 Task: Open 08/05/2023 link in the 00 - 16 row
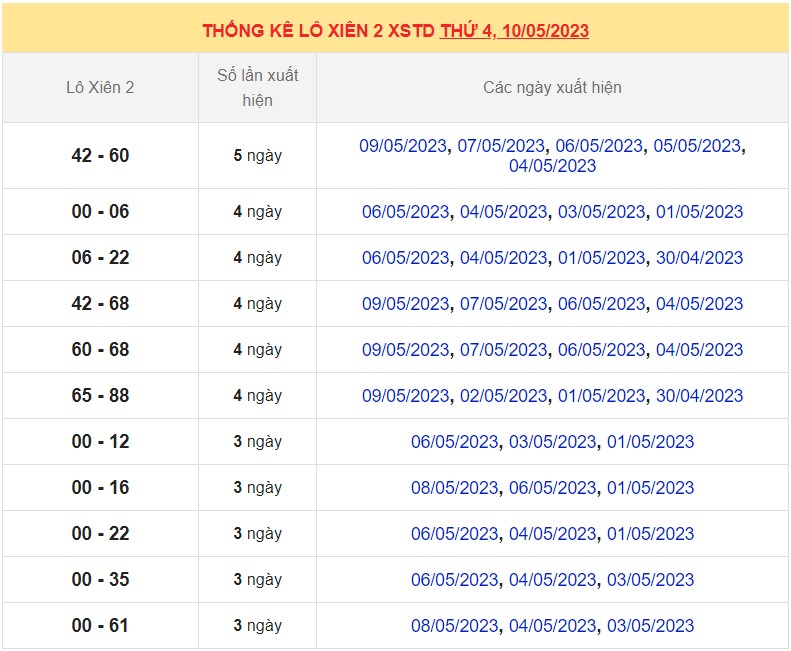point(454,488)
